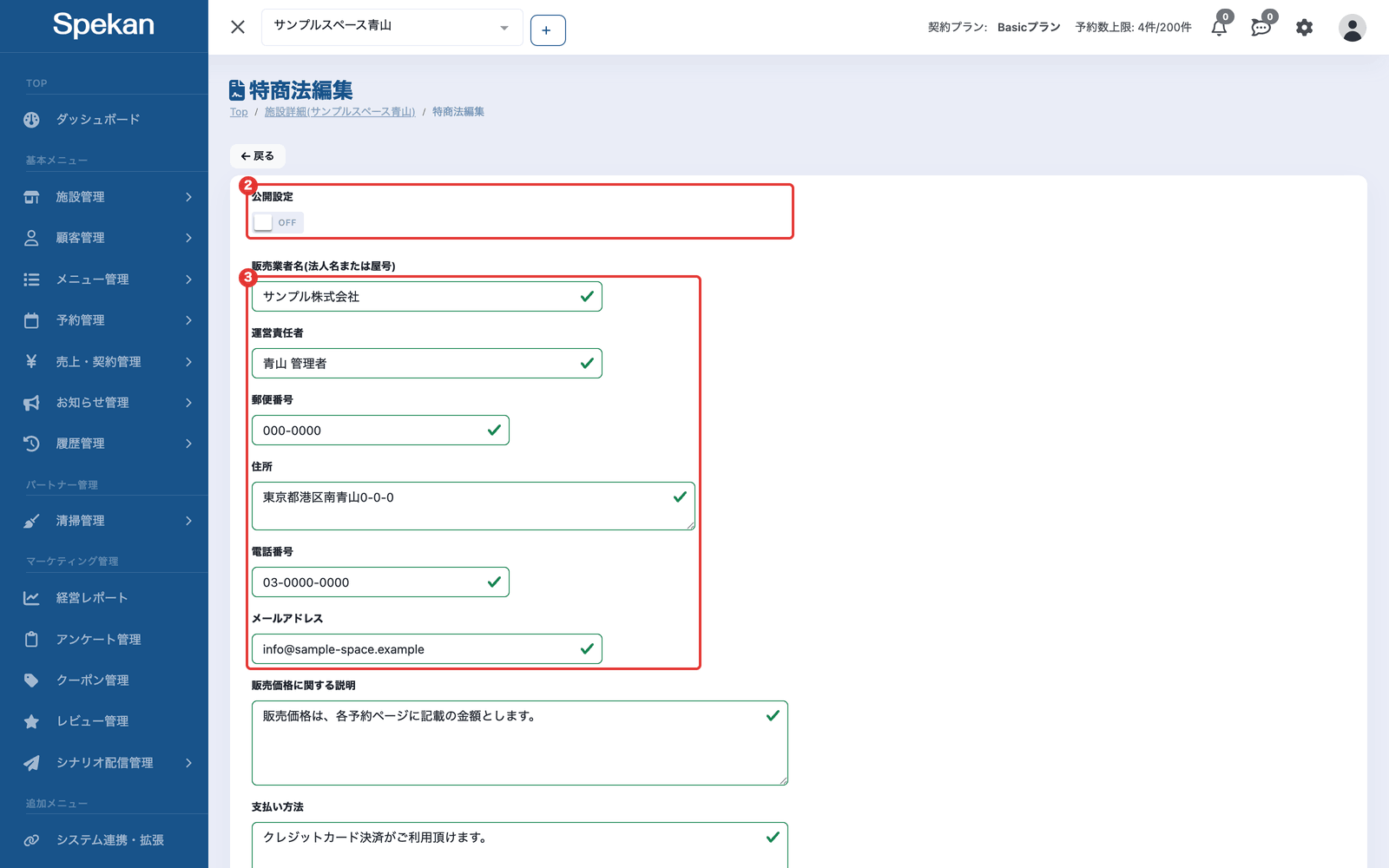1389x868 pixels.
Task: Click the 運営責任者 field with 青山 管理者
Action: [x=427, y=364]
